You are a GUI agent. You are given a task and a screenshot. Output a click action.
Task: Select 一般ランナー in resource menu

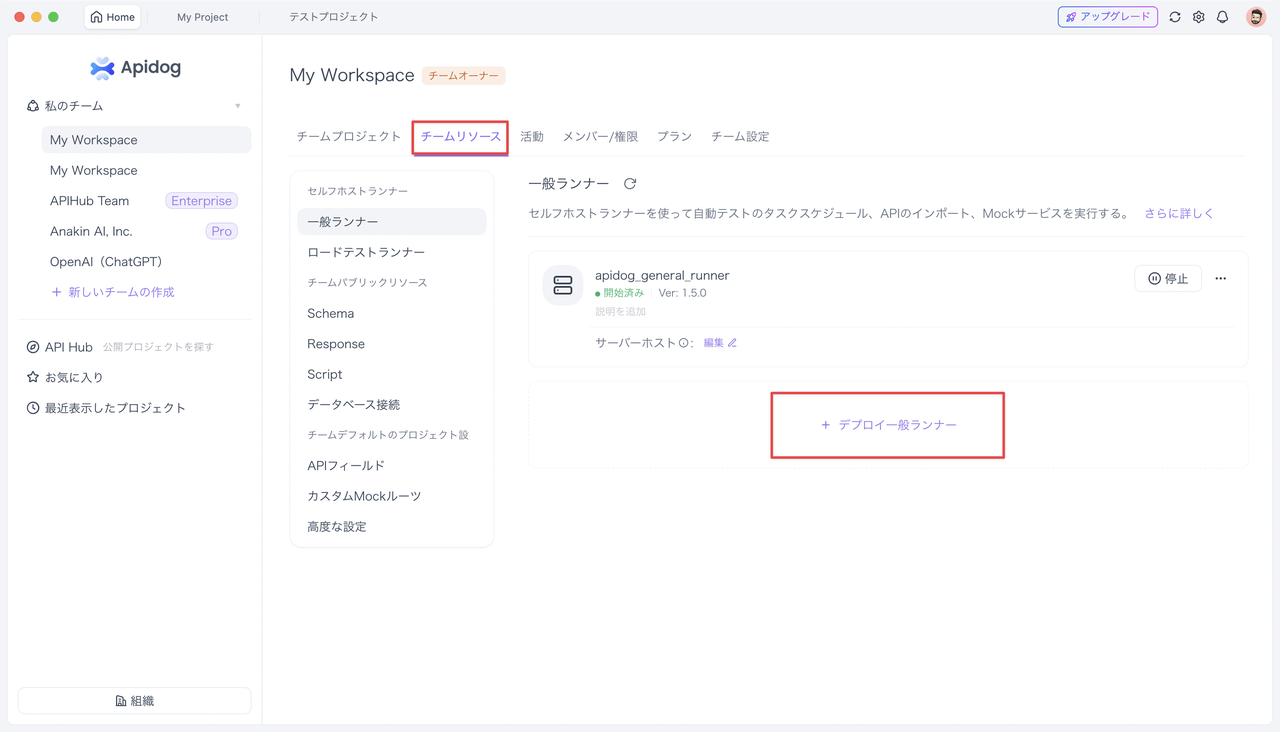[x=392, y=222]
